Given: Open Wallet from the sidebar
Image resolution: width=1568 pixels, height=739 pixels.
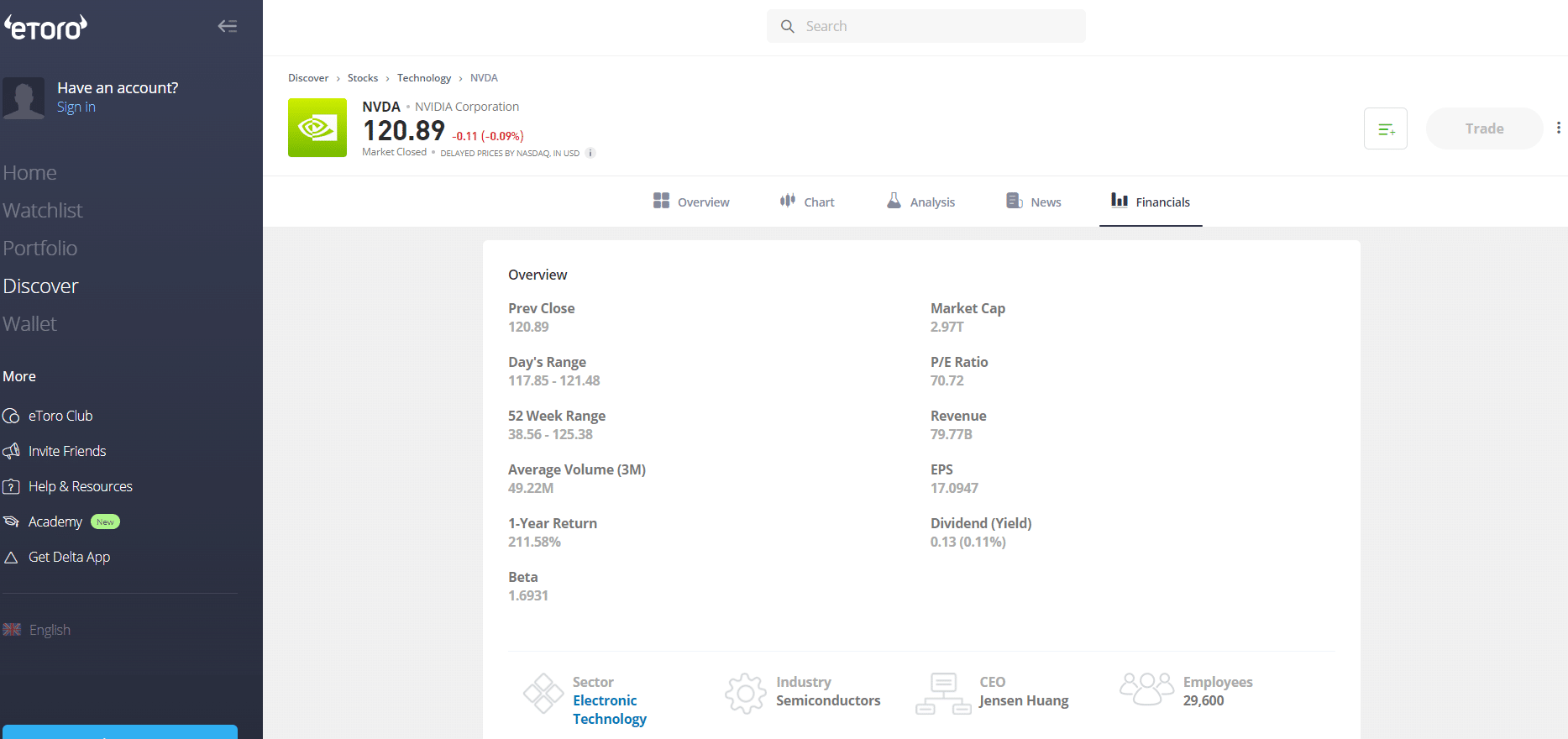Looking at the screenshot, I should (29, 323).
